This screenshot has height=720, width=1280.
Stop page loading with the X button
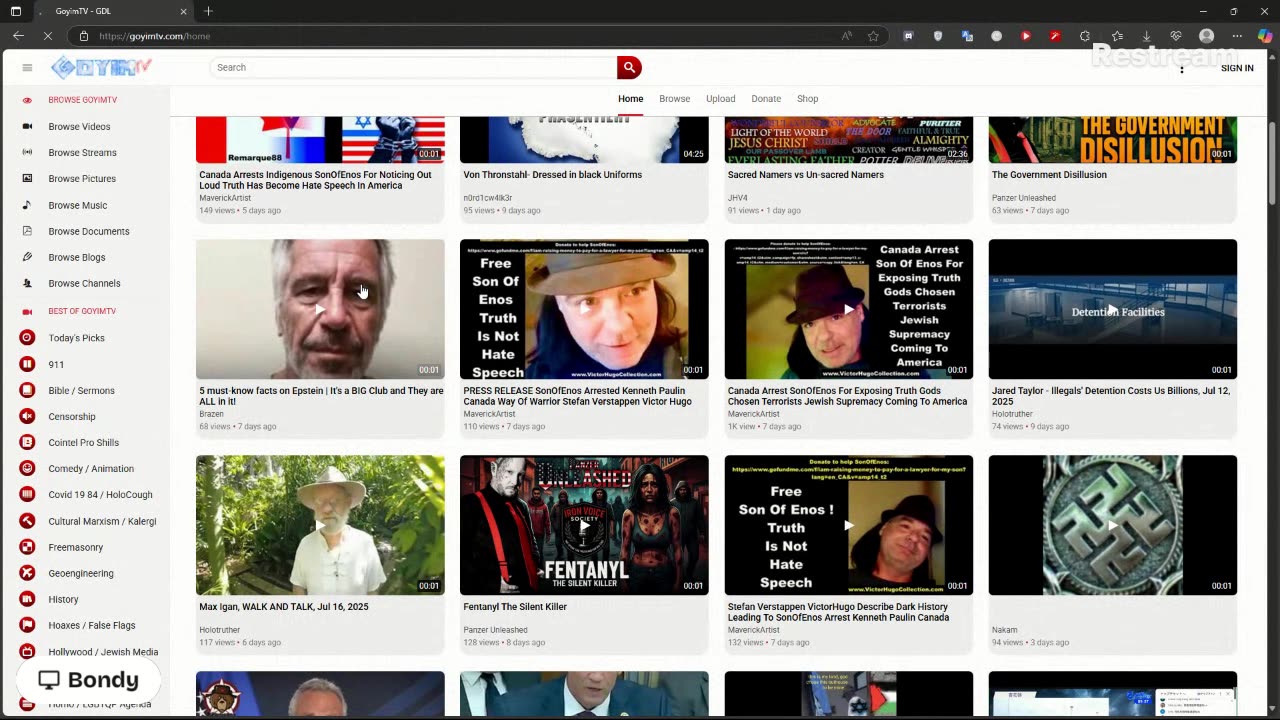[x=48, y=36]
